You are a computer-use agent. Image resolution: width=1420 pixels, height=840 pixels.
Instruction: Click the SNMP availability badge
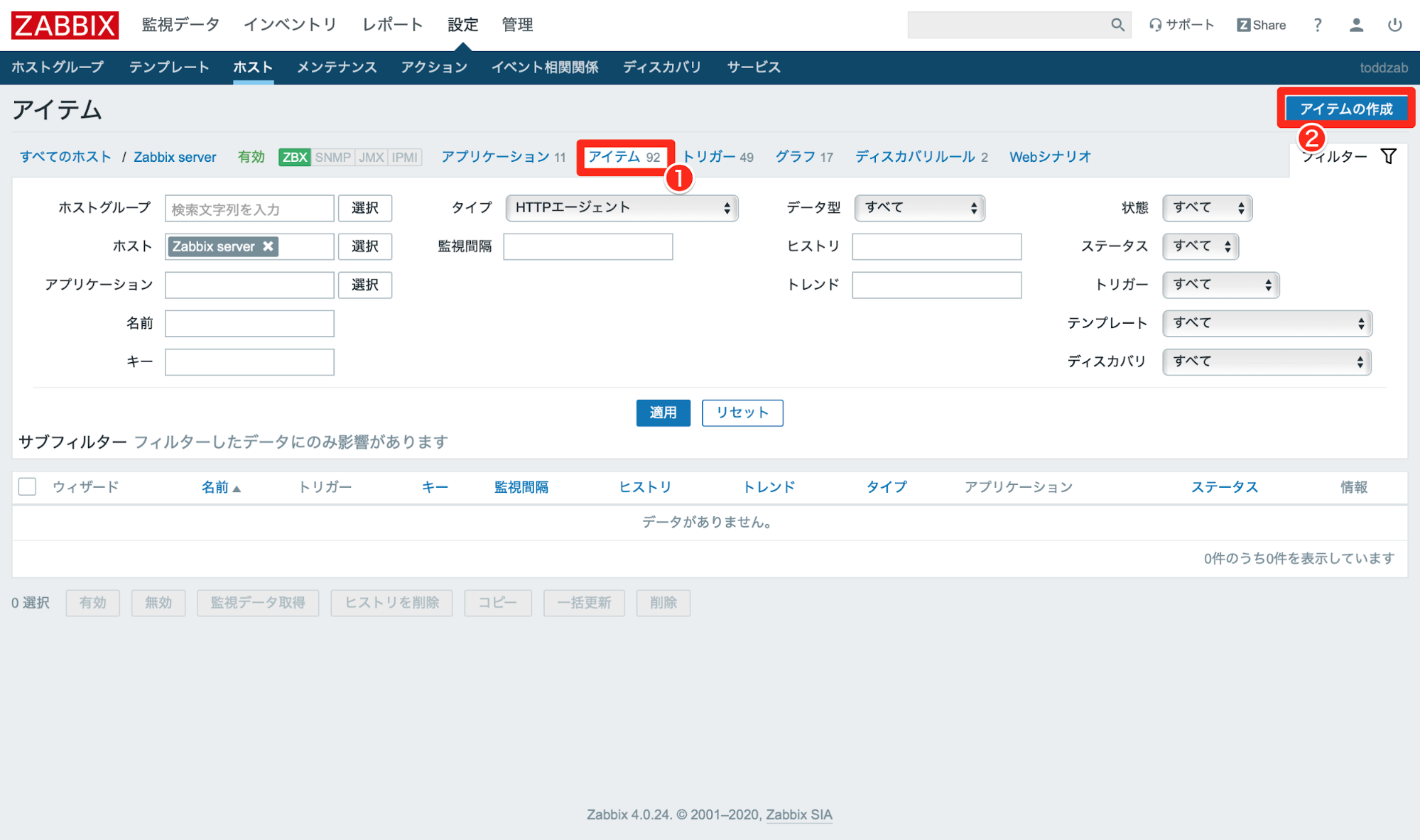(x=332, y=157)
